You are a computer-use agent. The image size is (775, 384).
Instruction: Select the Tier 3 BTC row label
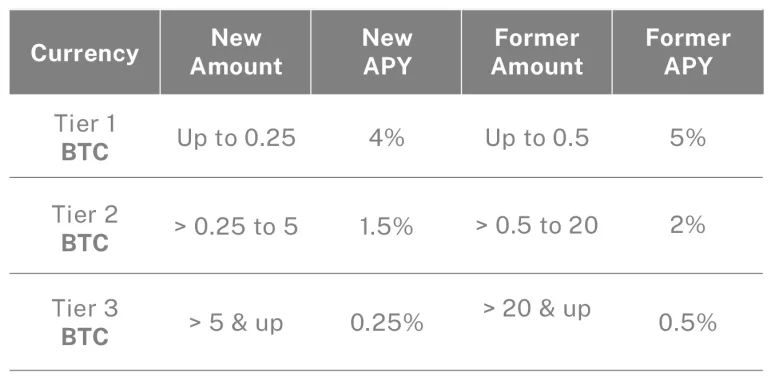(x=85, y=322)
